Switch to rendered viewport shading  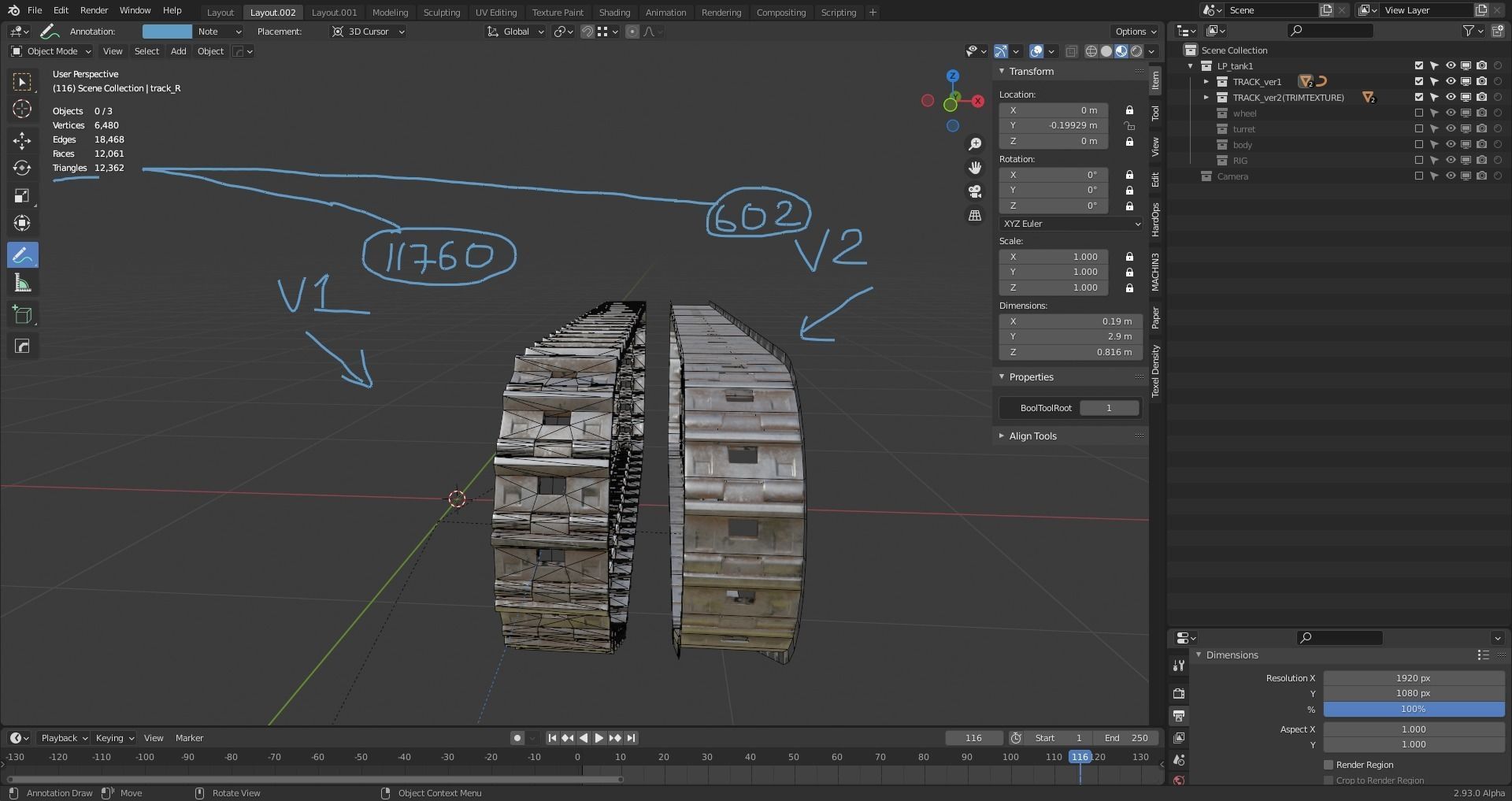click(x=1136, y=51)
